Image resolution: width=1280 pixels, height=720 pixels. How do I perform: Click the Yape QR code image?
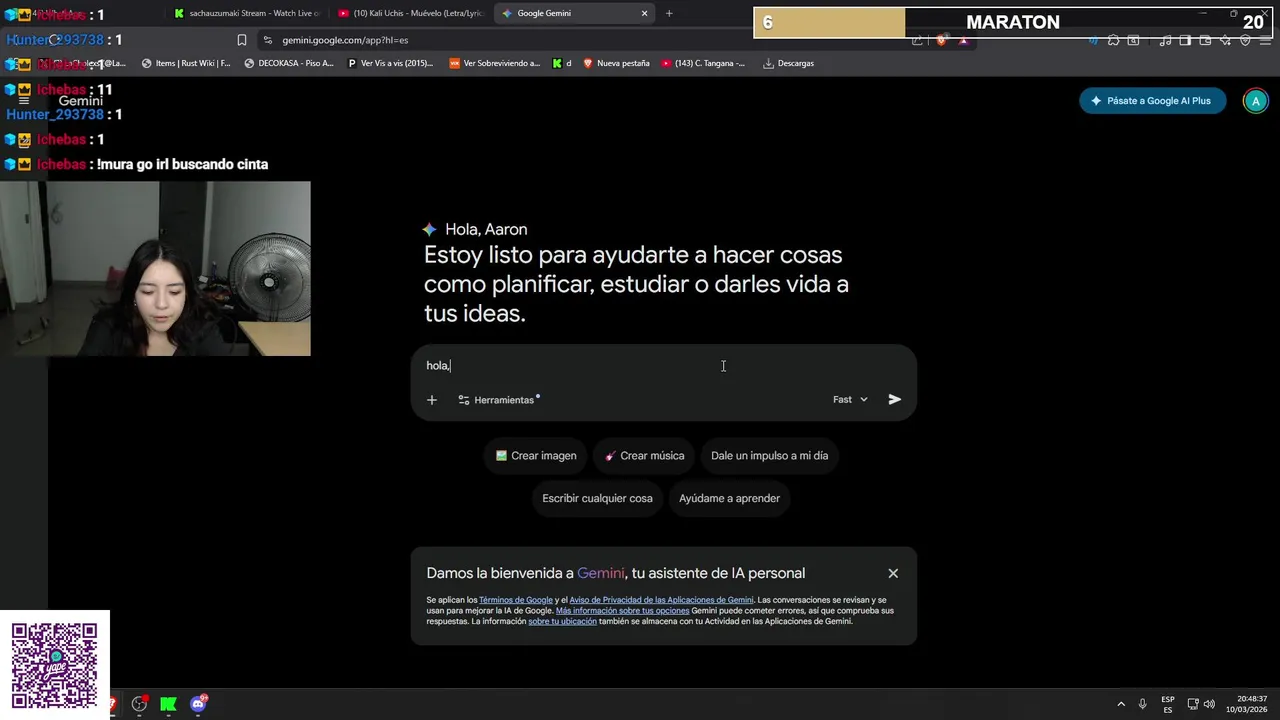55,665
